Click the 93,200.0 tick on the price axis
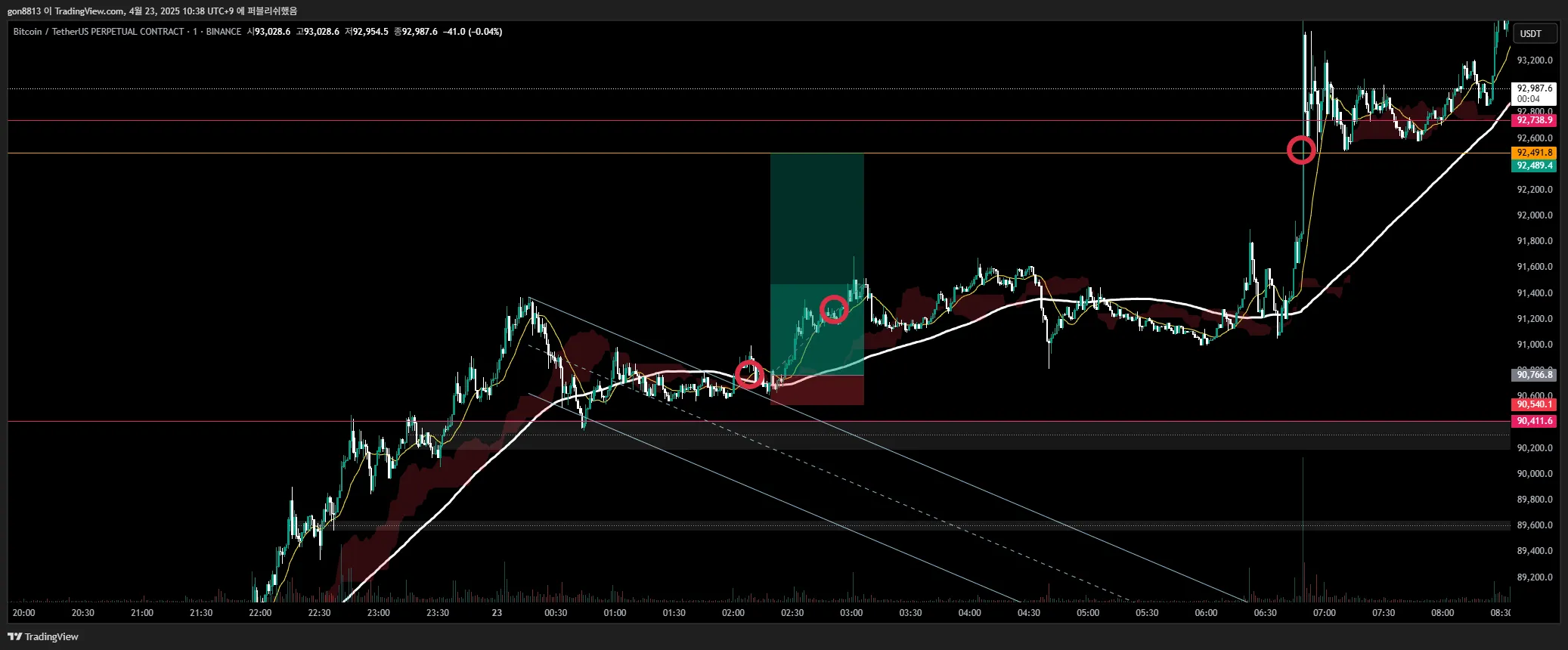Screen dimensions: 1568x650 (x=1535, y=60)
